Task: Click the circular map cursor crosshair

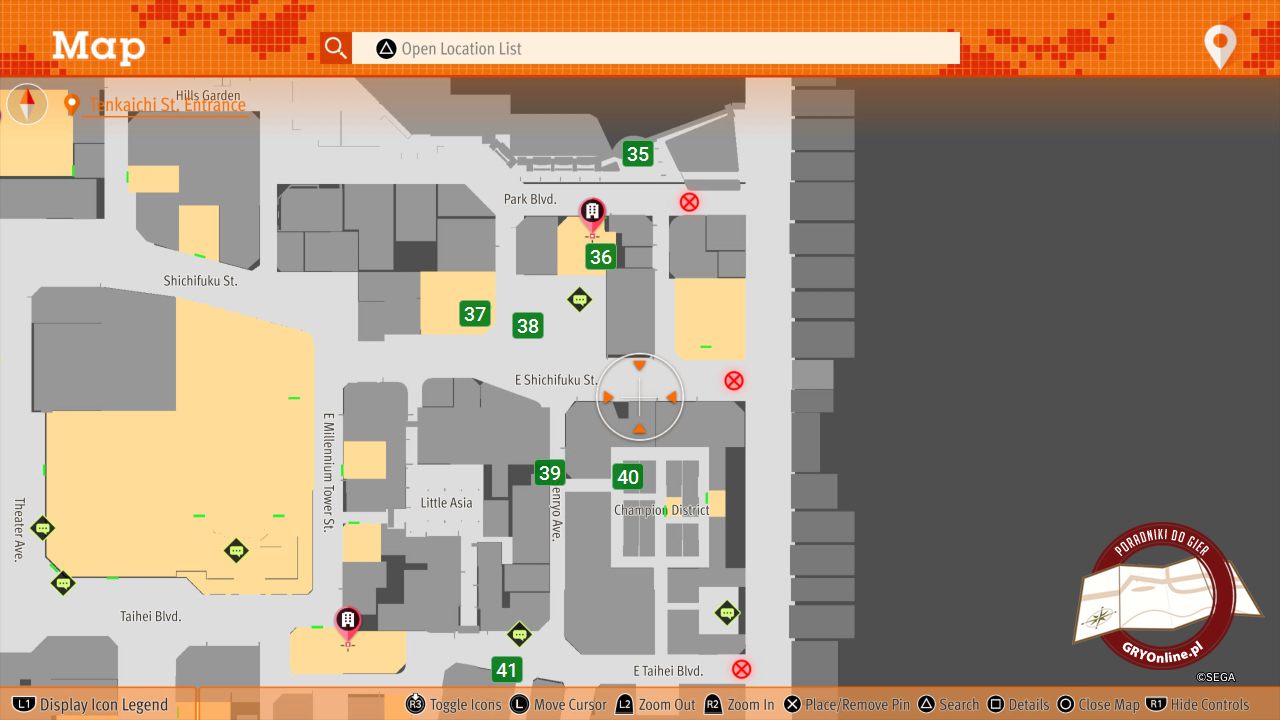Action: click(x=640, y=397)
